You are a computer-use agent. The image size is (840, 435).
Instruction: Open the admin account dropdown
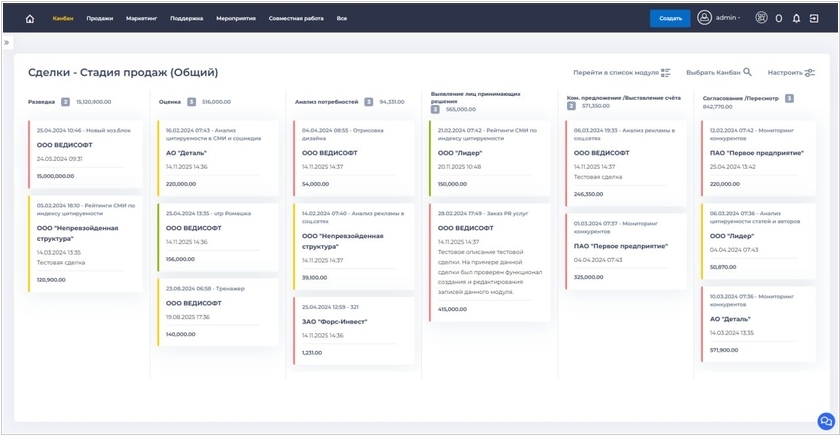[728, 18]
